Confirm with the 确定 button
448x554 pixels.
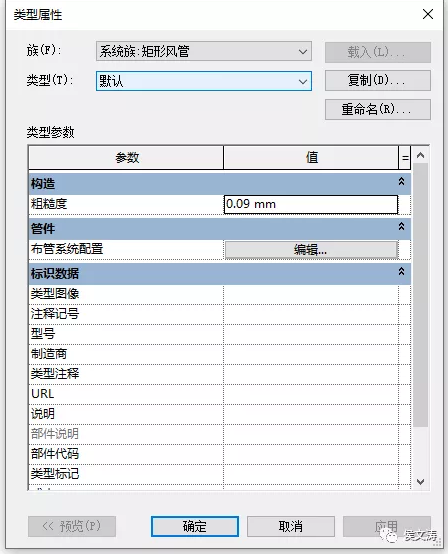tap(195, 526)
